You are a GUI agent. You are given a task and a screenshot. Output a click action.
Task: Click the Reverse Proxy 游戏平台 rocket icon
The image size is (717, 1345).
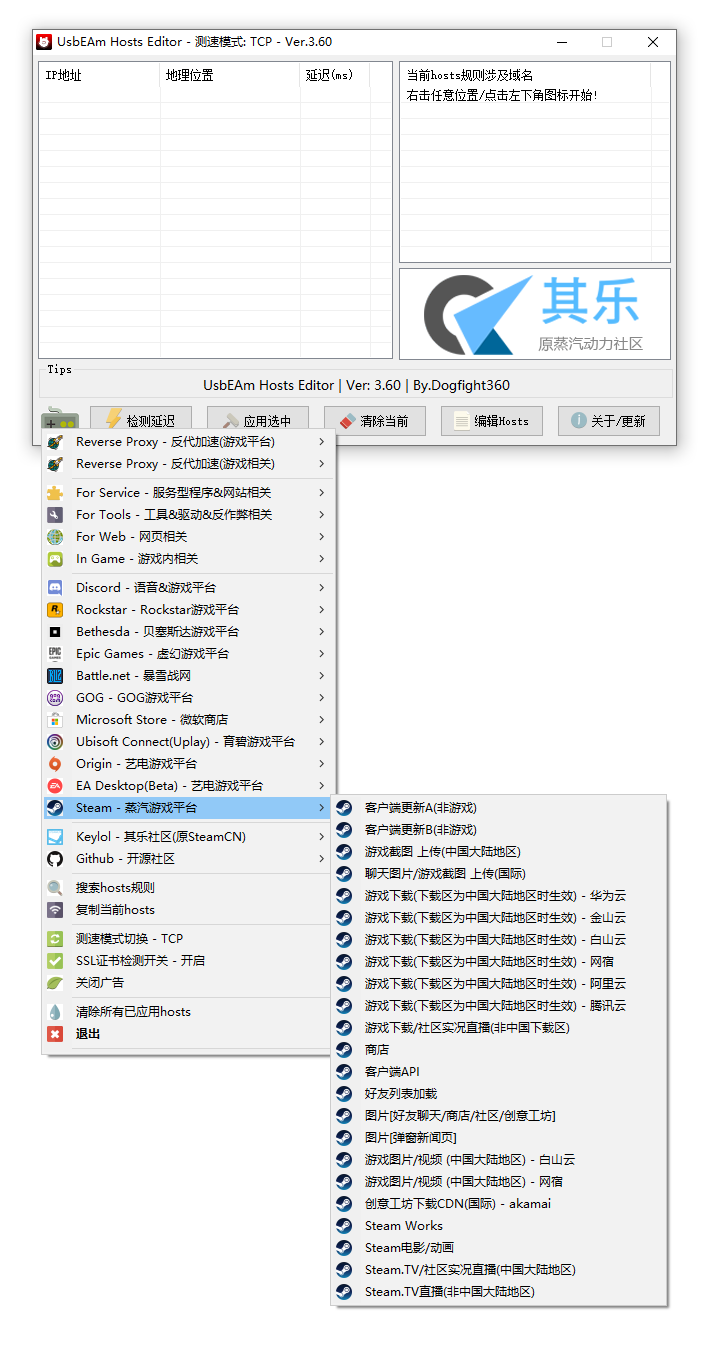[56, 442]
